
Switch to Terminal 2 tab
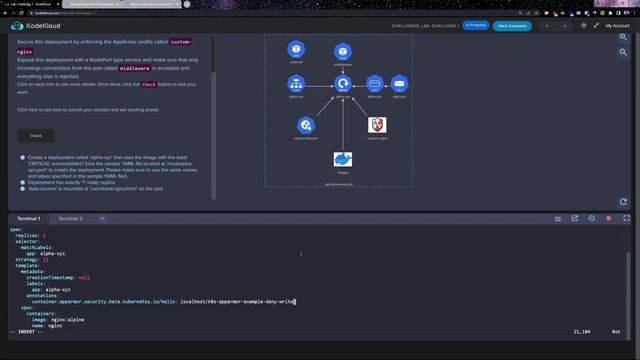70,219
